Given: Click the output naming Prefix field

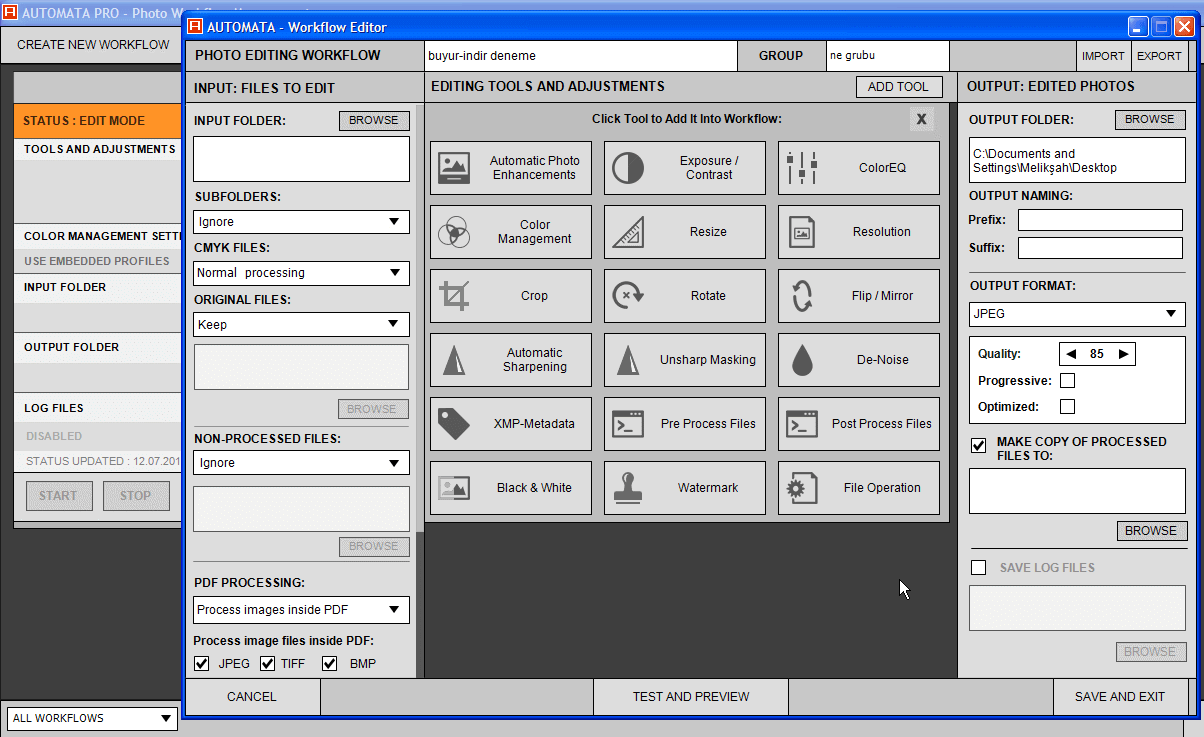Looking at the screenshot, I should (x=1101, y=220).
